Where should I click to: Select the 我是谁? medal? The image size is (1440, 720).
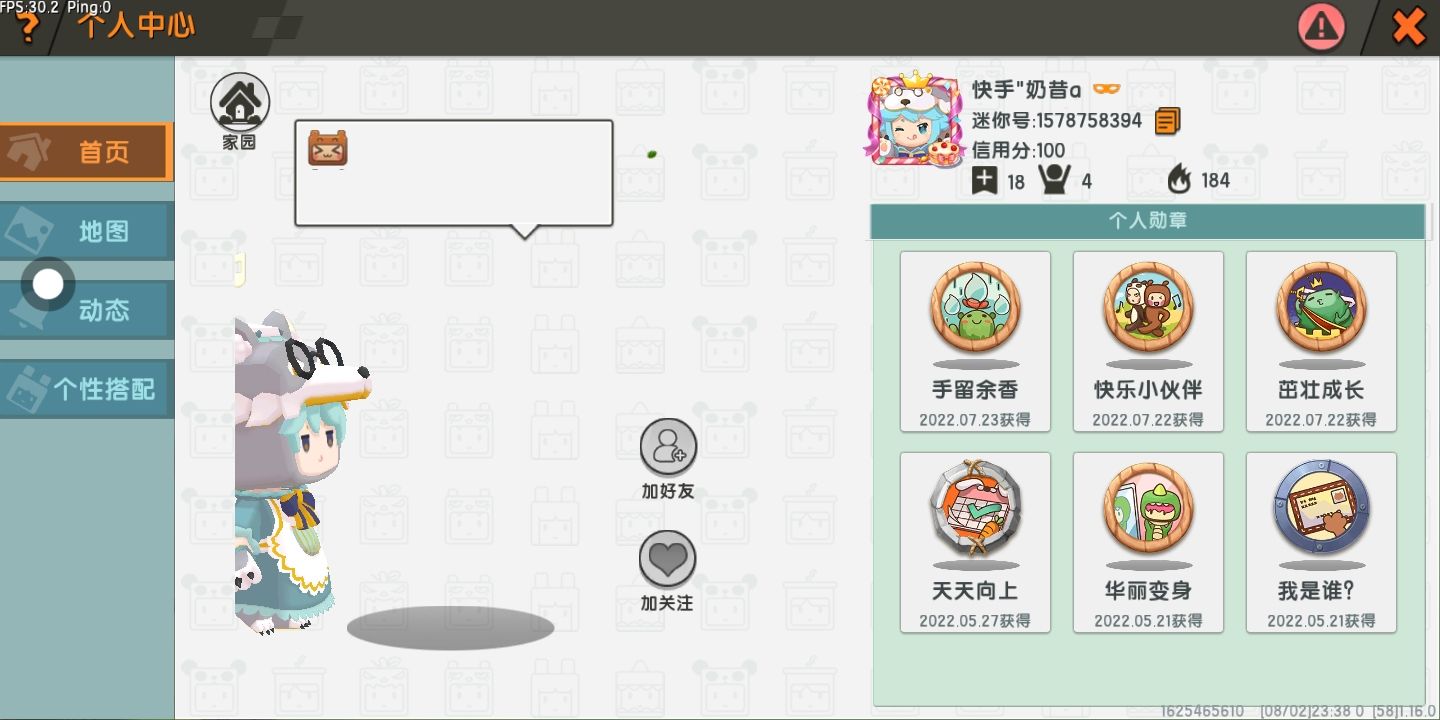tap(1321, 542)
